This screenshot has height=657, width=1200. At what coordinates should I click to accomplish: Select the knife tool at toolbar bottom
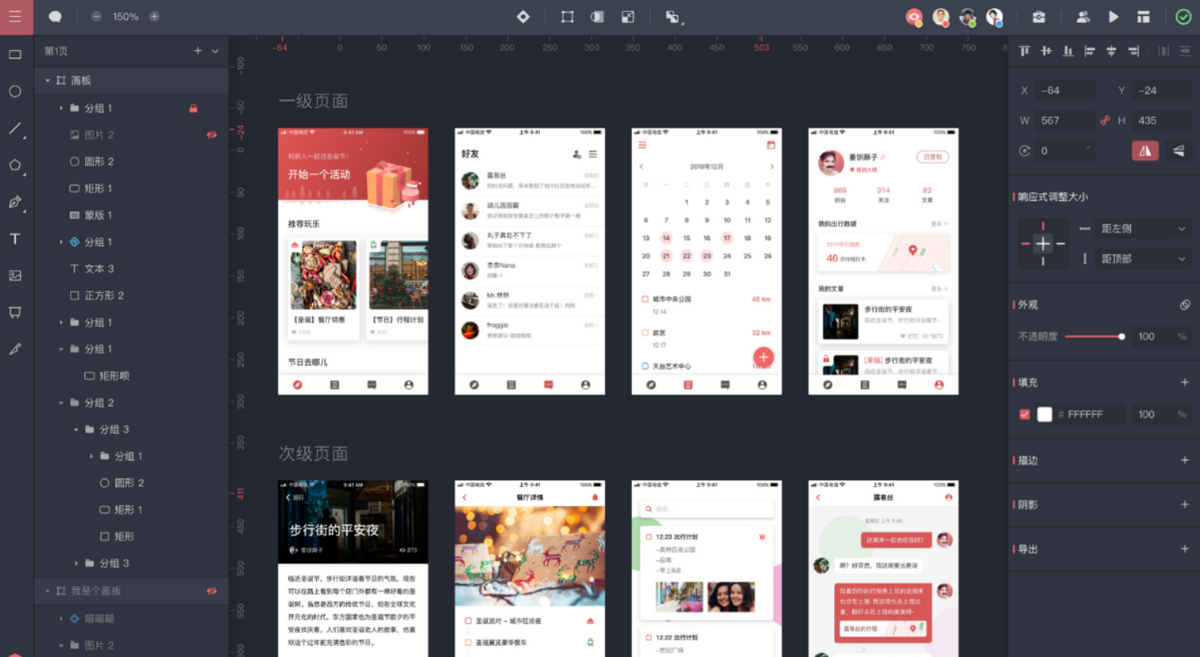tap(15, 349)
